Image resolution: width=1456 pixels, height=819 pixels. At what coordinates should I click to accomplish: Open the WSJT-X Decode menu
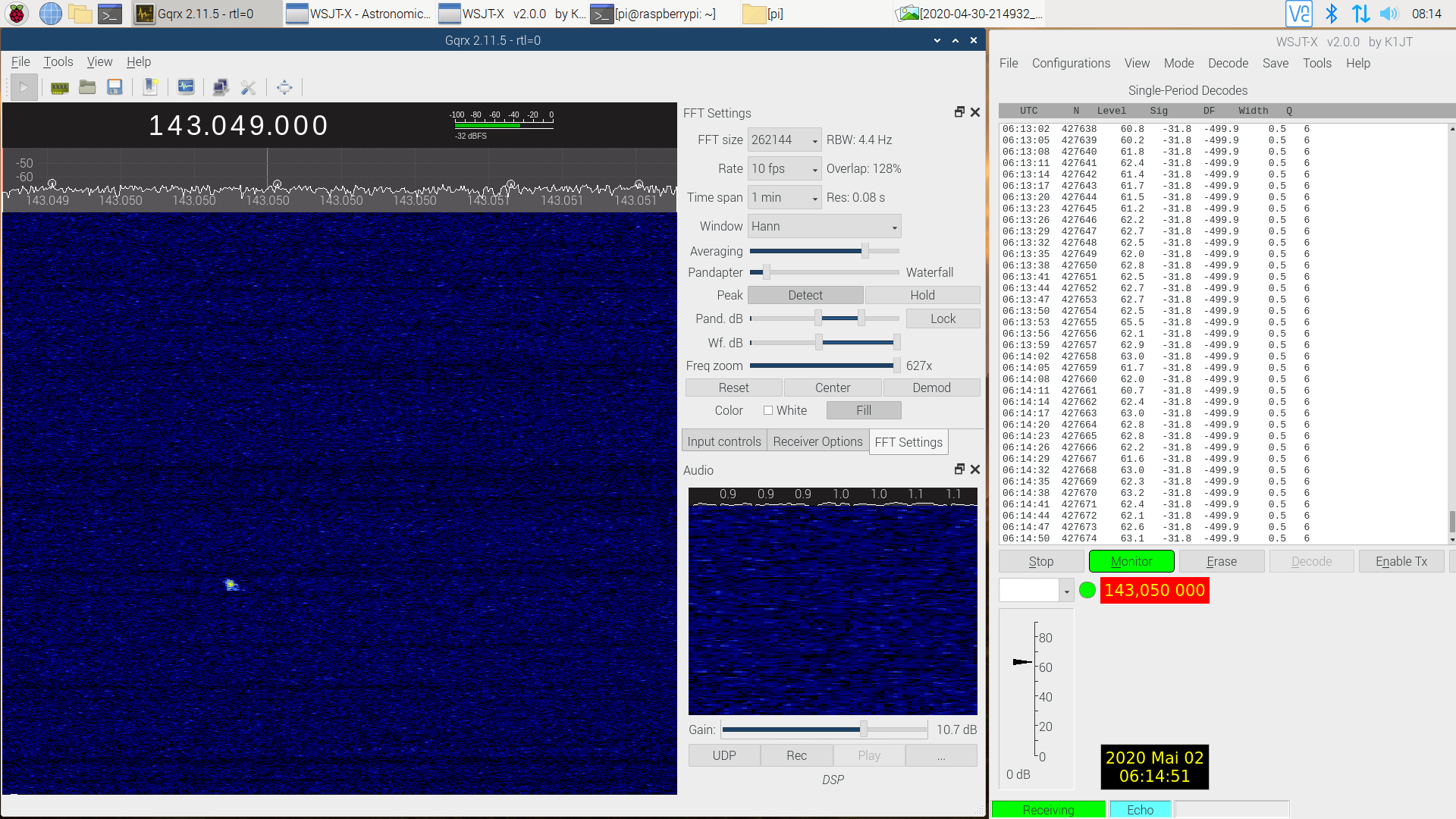click(1228, 63)
